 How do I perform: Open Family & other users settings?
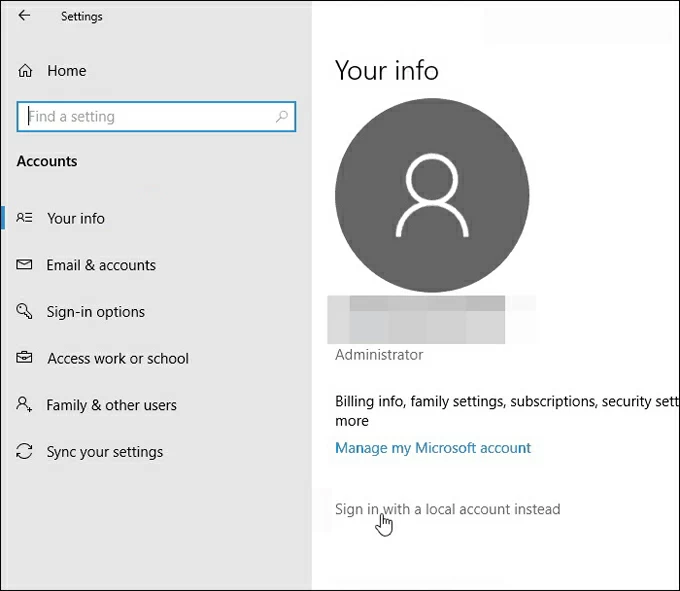[112, 405]
